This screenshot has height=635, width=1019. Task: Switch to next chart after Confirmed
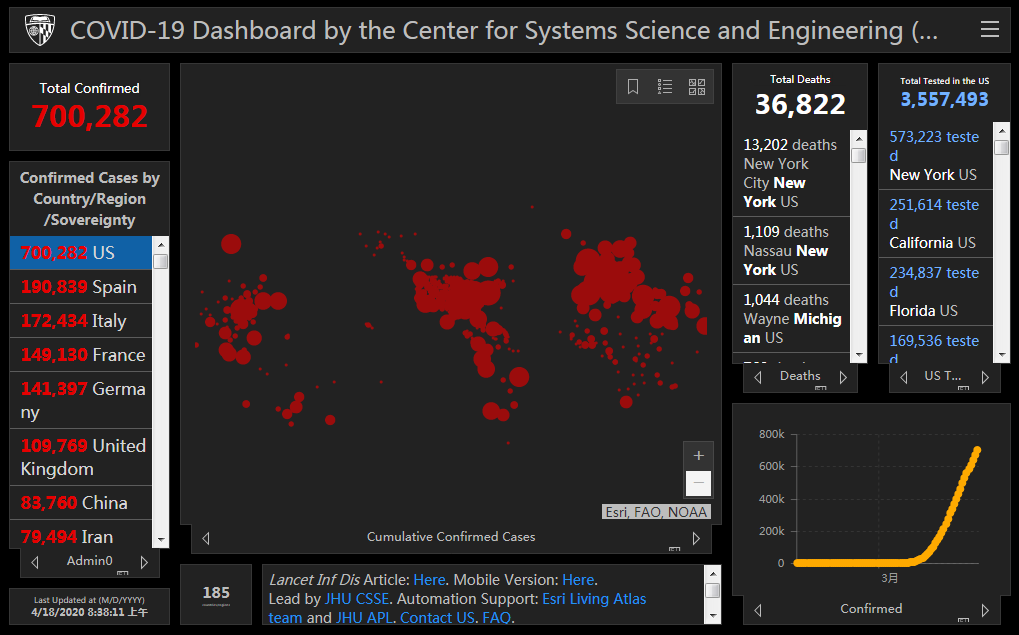pos(985,610)
